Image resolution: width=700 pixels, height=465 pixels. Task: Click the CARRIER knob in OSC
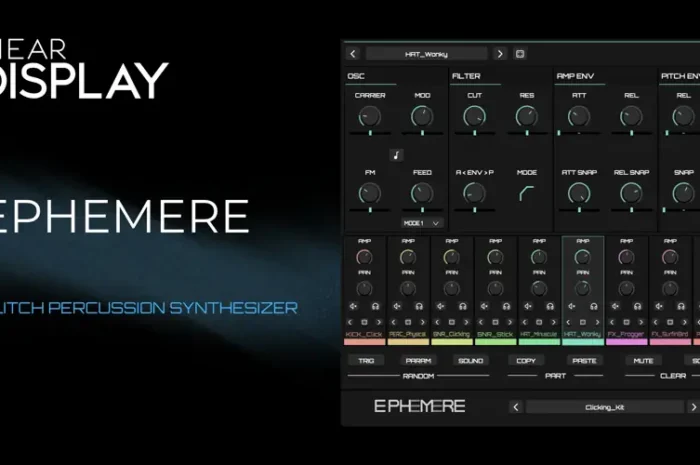tap(370, 117)
